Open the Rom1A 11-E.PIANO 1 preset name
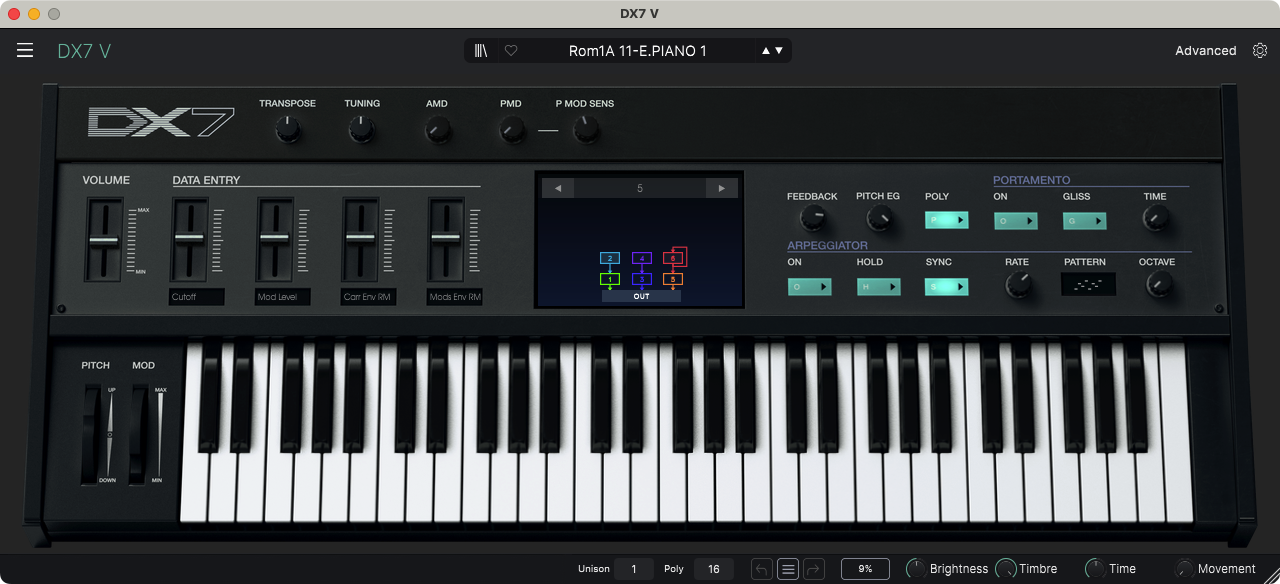Viewport: 1280px width, 584px height. tap(637, 51)
